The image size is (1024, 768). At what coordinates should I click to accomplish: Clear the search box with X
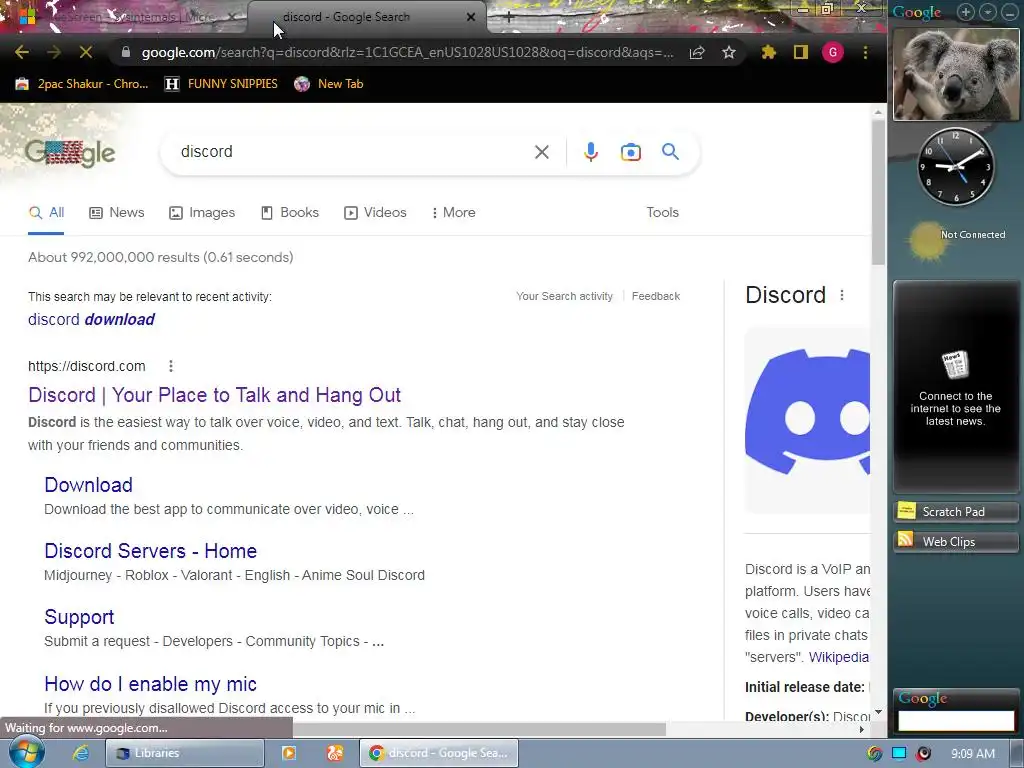(x=541, y=152)
